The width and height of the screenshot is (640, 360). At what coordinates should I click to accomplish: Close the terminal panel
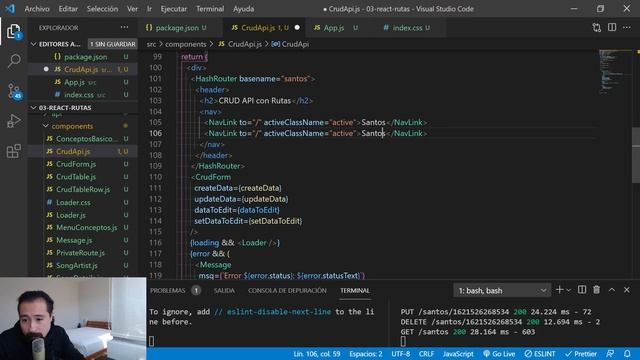[x=627, y=290]
